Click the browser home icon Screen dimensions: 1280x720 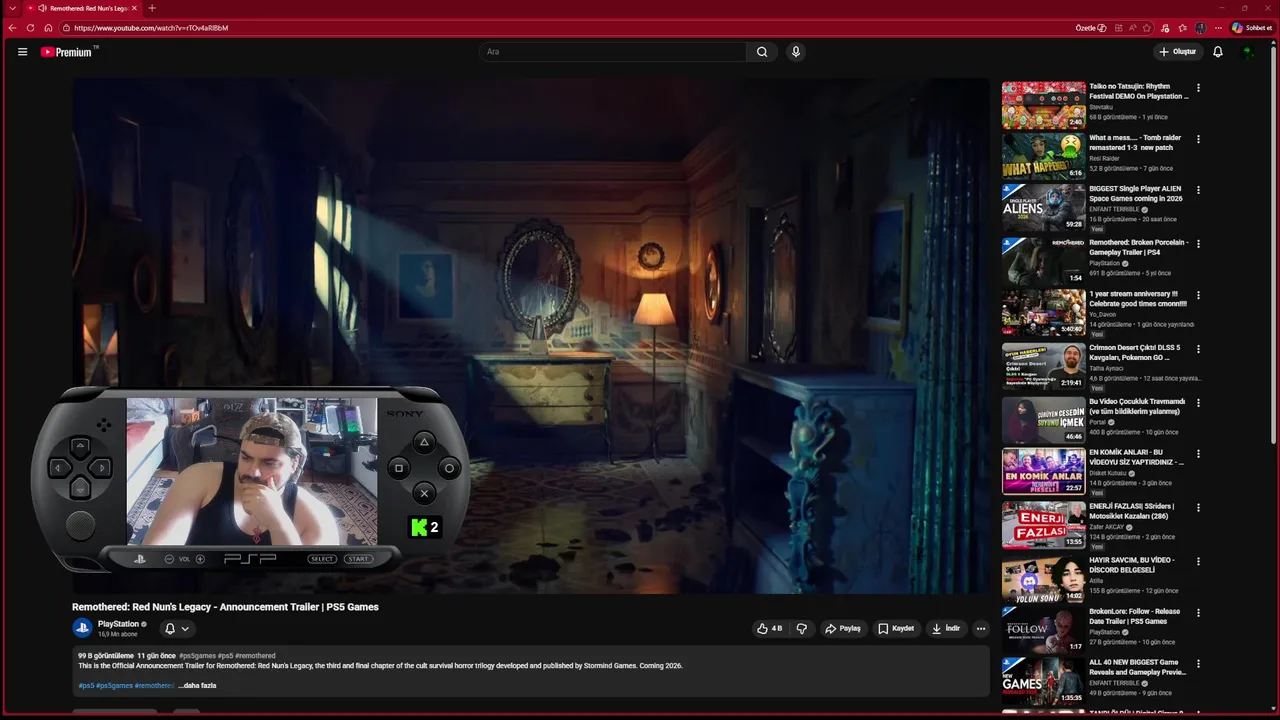[x=48, y=28]
